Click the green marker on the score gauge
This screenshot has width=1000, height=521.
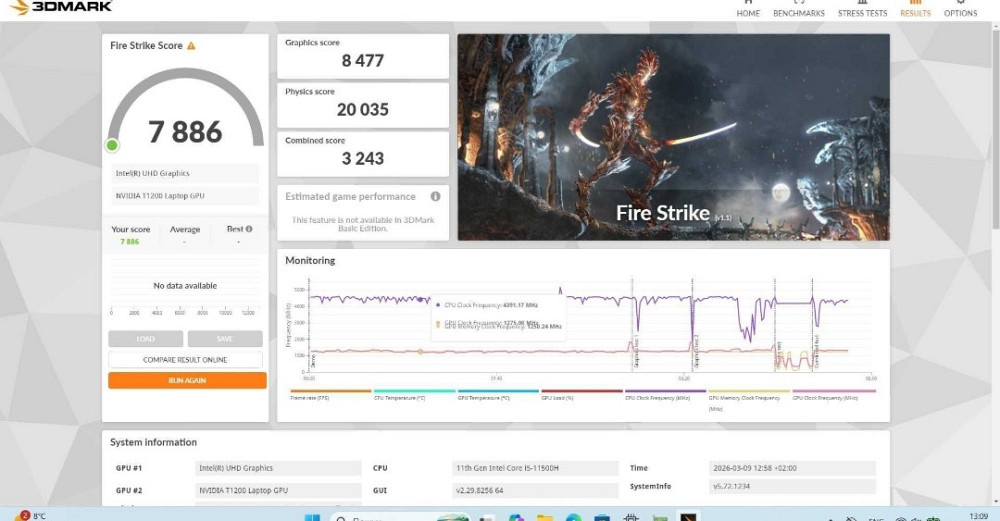coord(112,146)
